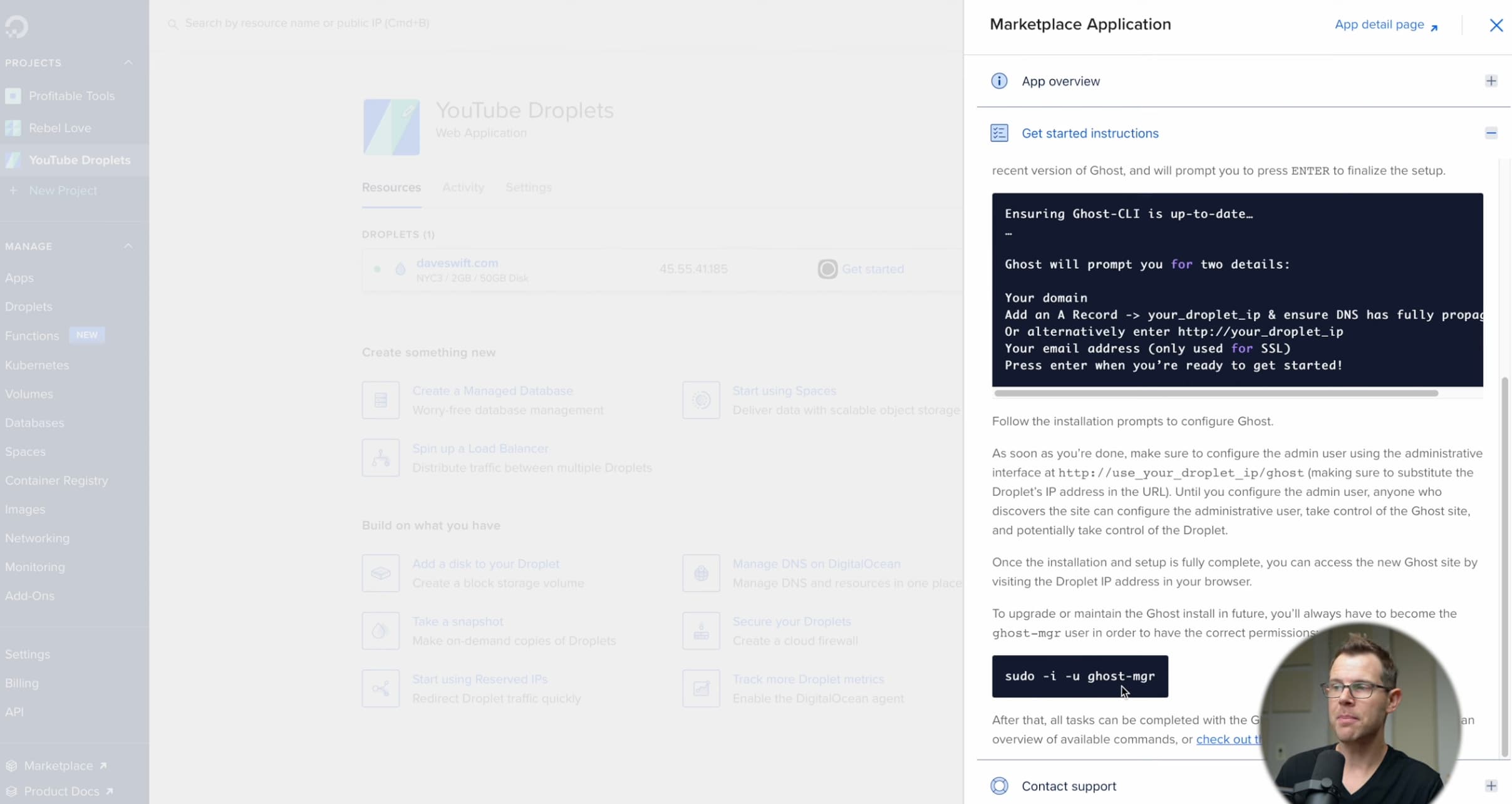Viewport: 1512px width, 804px height.
Task: Open the daveswift.com droplet link
Action: (457, 263)
